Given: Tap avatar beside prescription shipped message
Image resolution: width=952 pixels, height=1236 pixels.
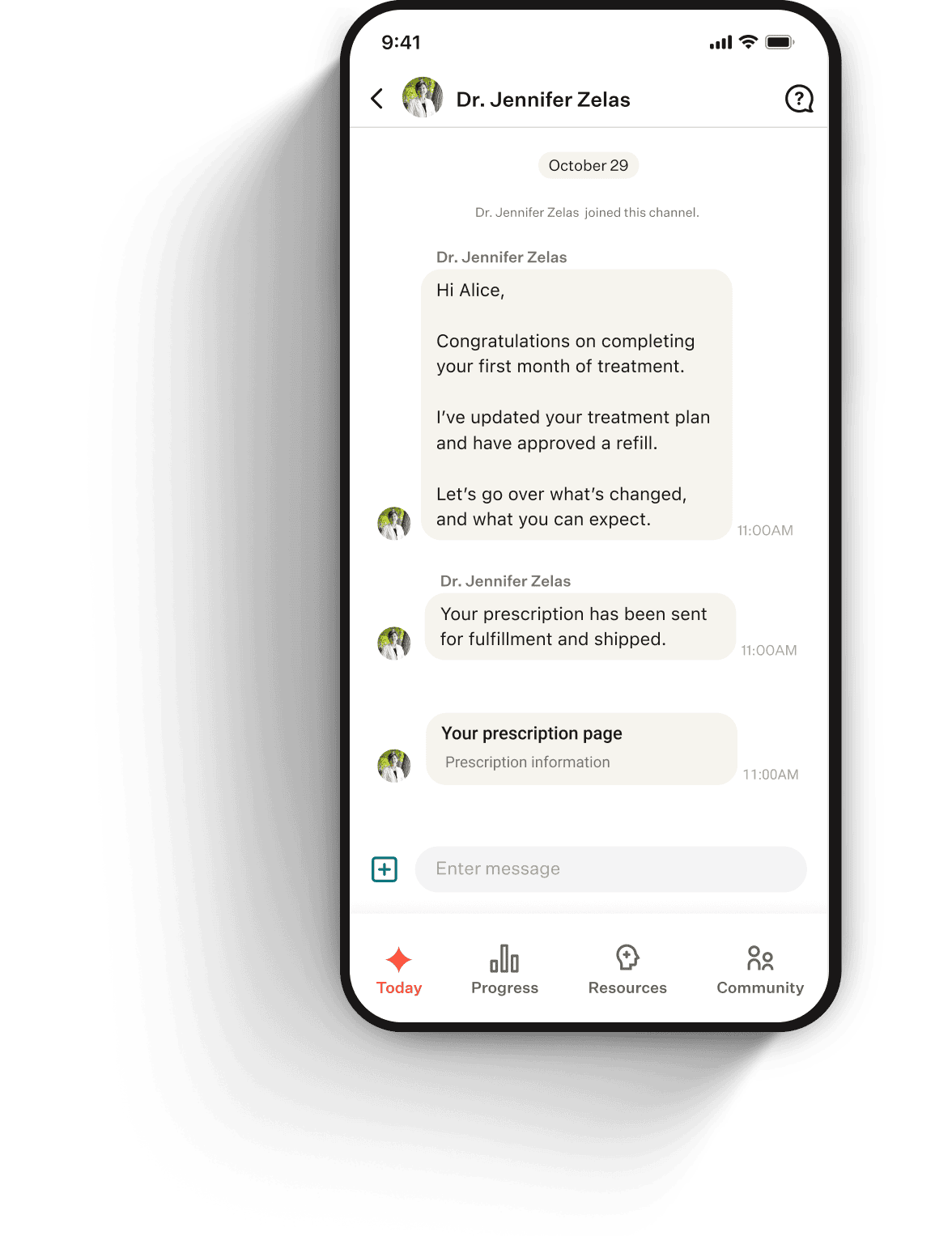Looking at the screenshot, I should click(394, 643).
